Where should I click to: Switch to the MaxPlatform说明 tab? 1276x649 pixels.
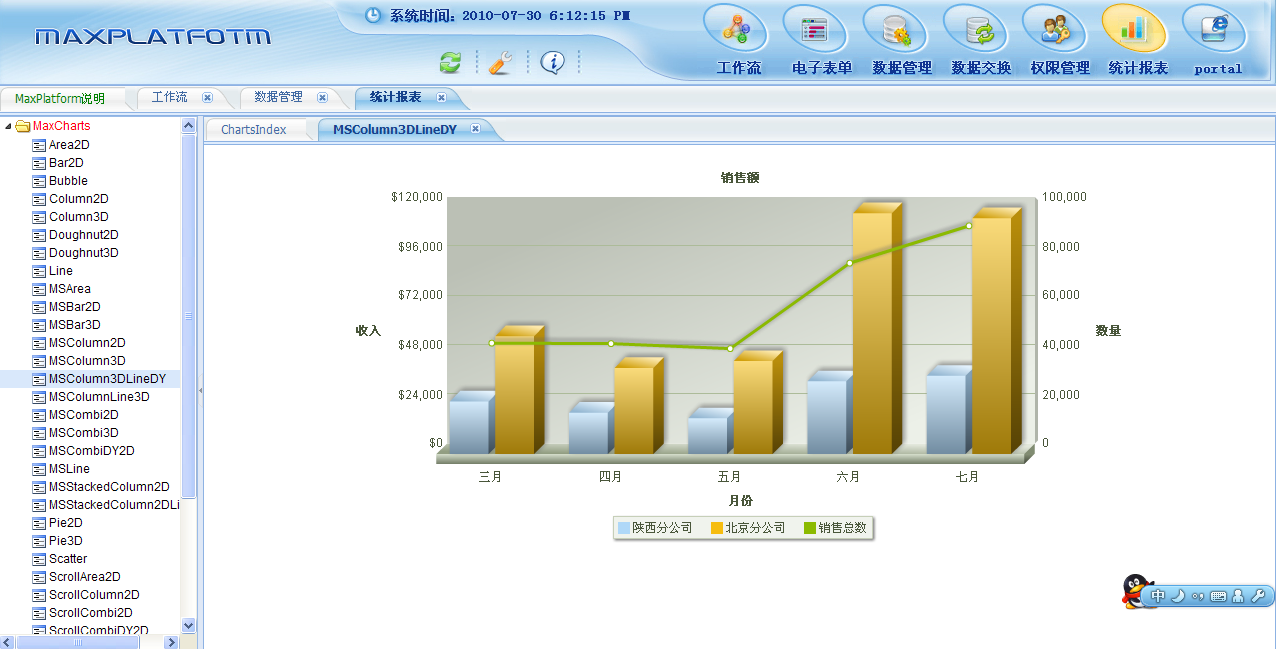[60, 98]
